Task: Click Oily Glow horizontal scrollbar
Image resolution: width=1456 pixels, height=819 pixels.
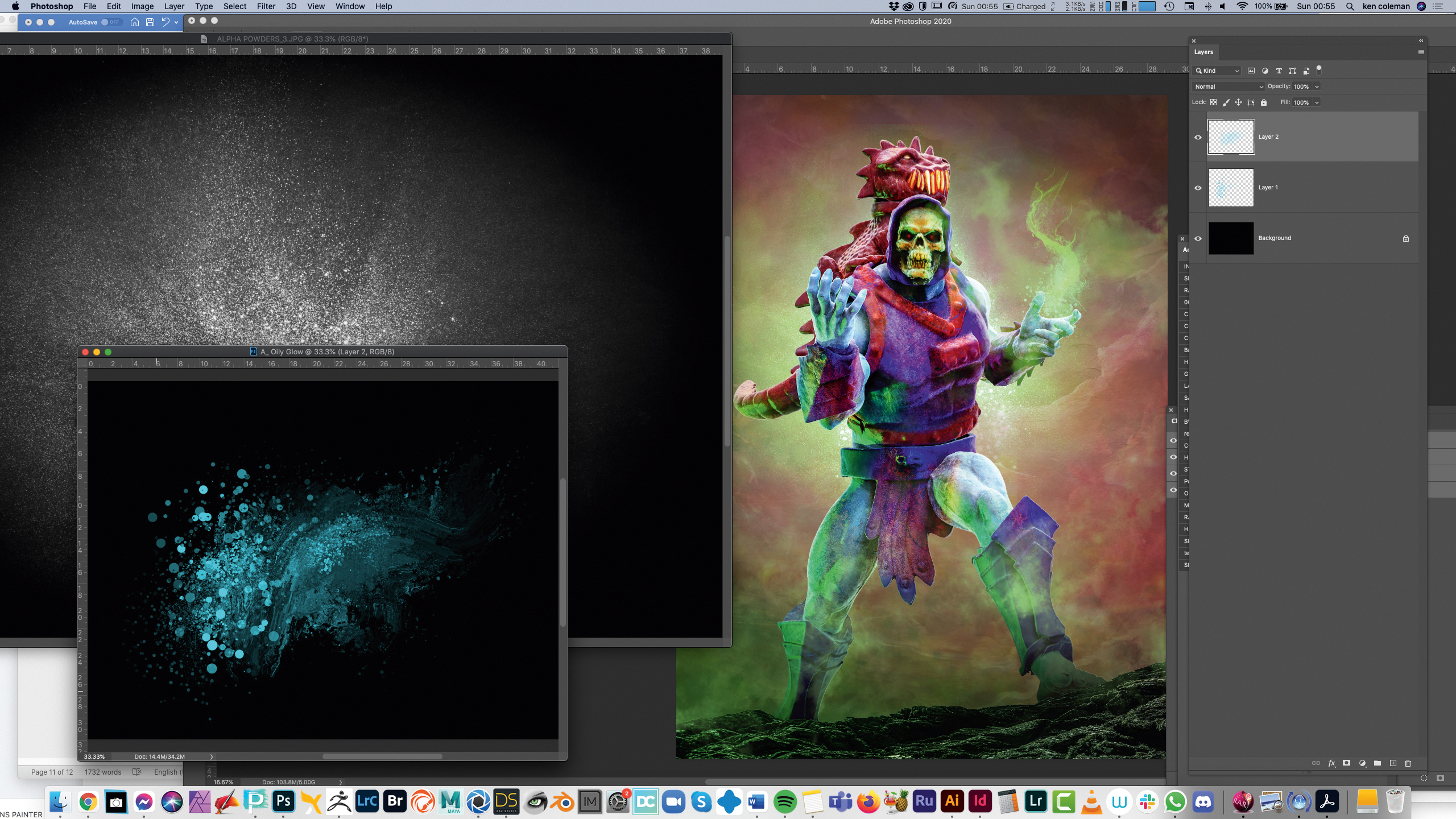Action: [382, 756]
